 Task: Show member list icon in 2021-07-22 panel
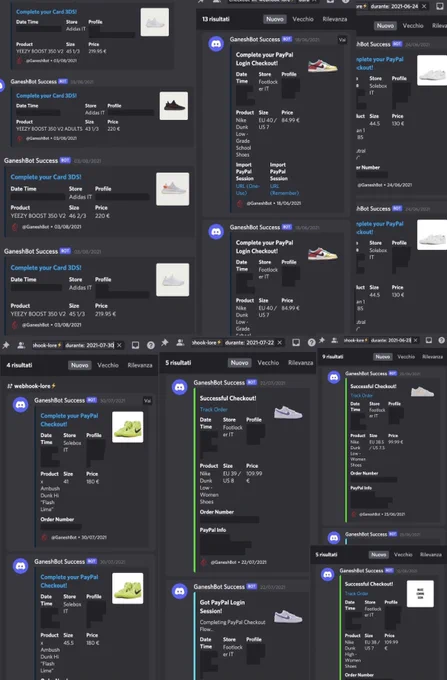click(180, 343)
